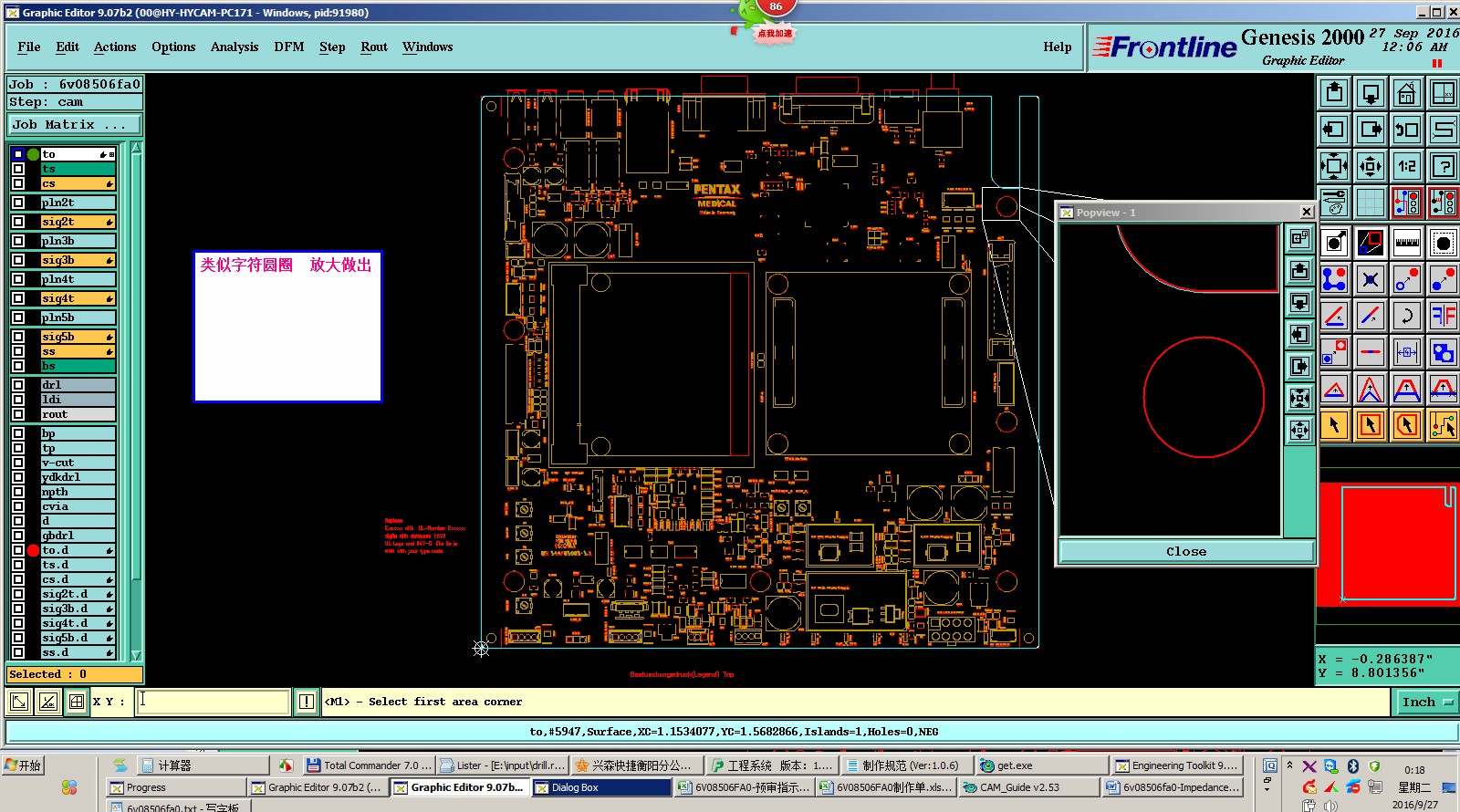This screenshot has width=1460, height=812.
Task: Open the Analysis menu
Action: point(235,47)
